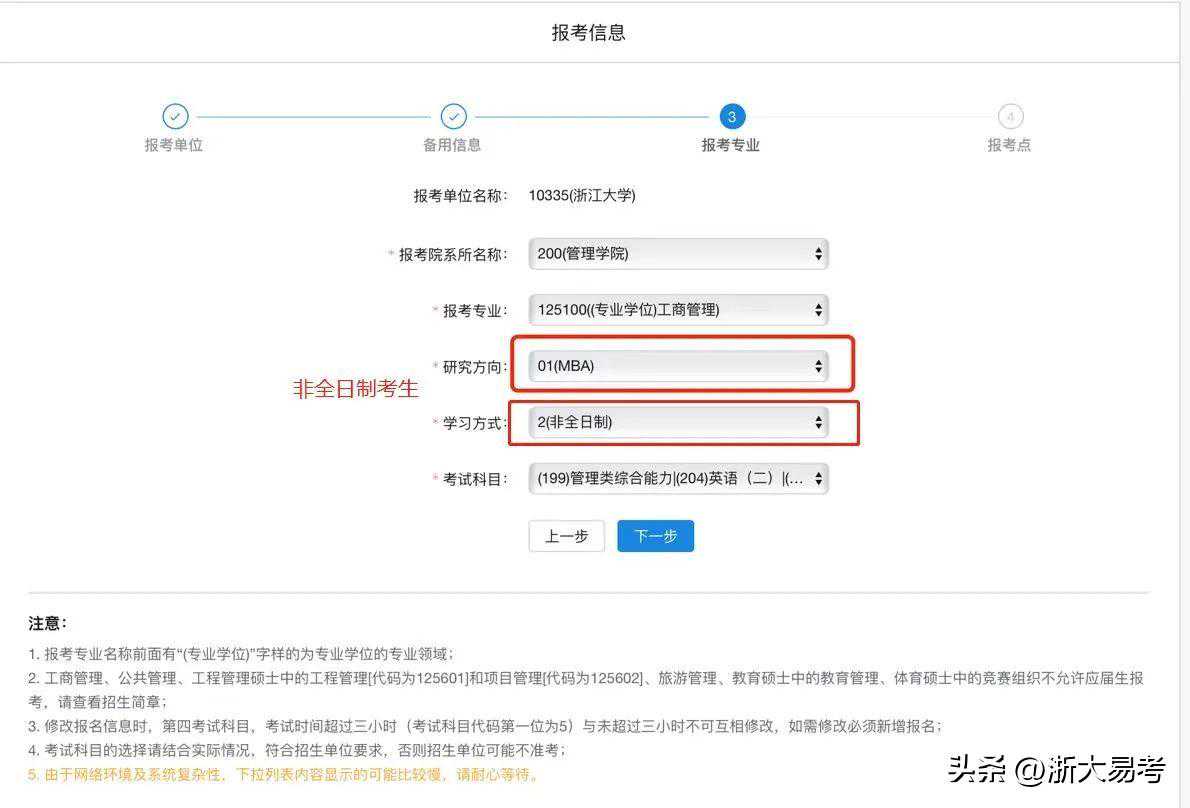Click the 头条 @浙大易考 watermark
This screenshot has height=808, width=1190.
1056,770
